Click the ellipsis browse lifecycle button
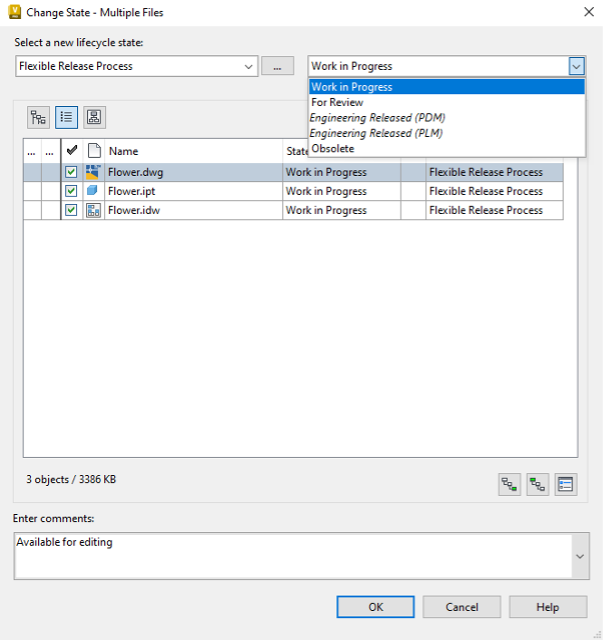The width and height of the screenshot is (604, 640). click(x=278, y=66)
